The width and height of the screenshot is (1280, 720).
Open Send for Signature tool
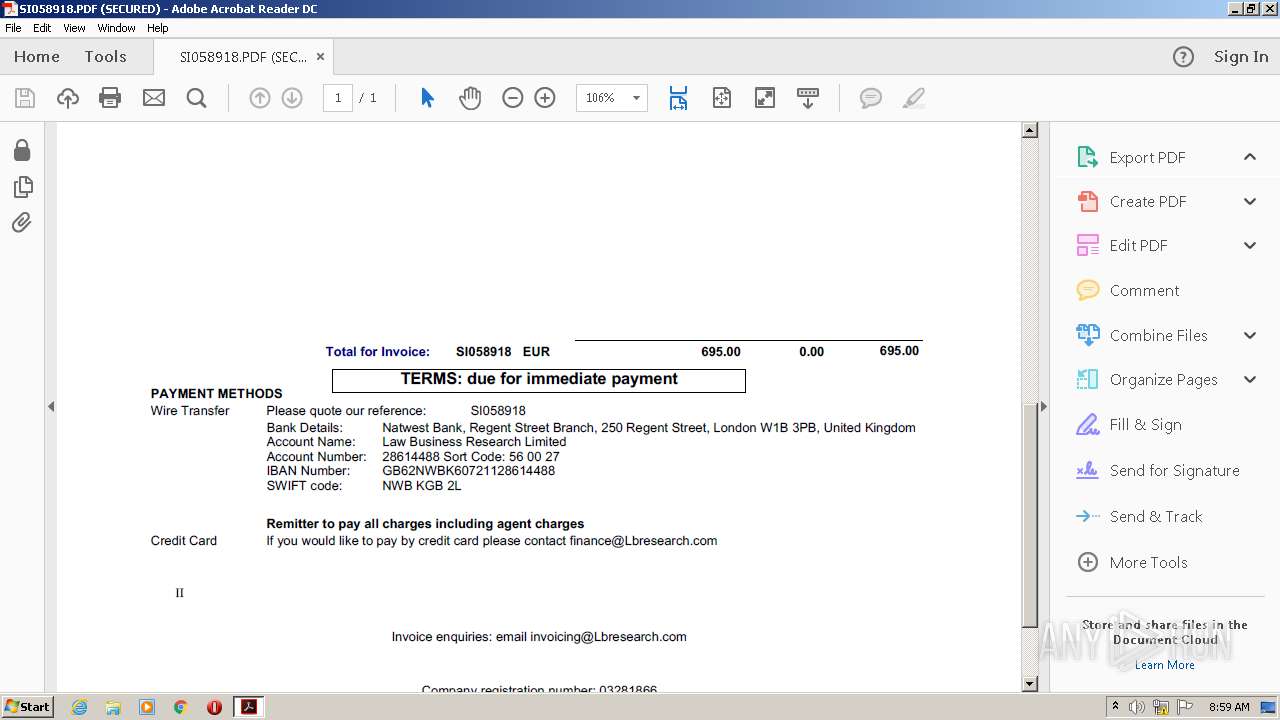(1158, 470)
